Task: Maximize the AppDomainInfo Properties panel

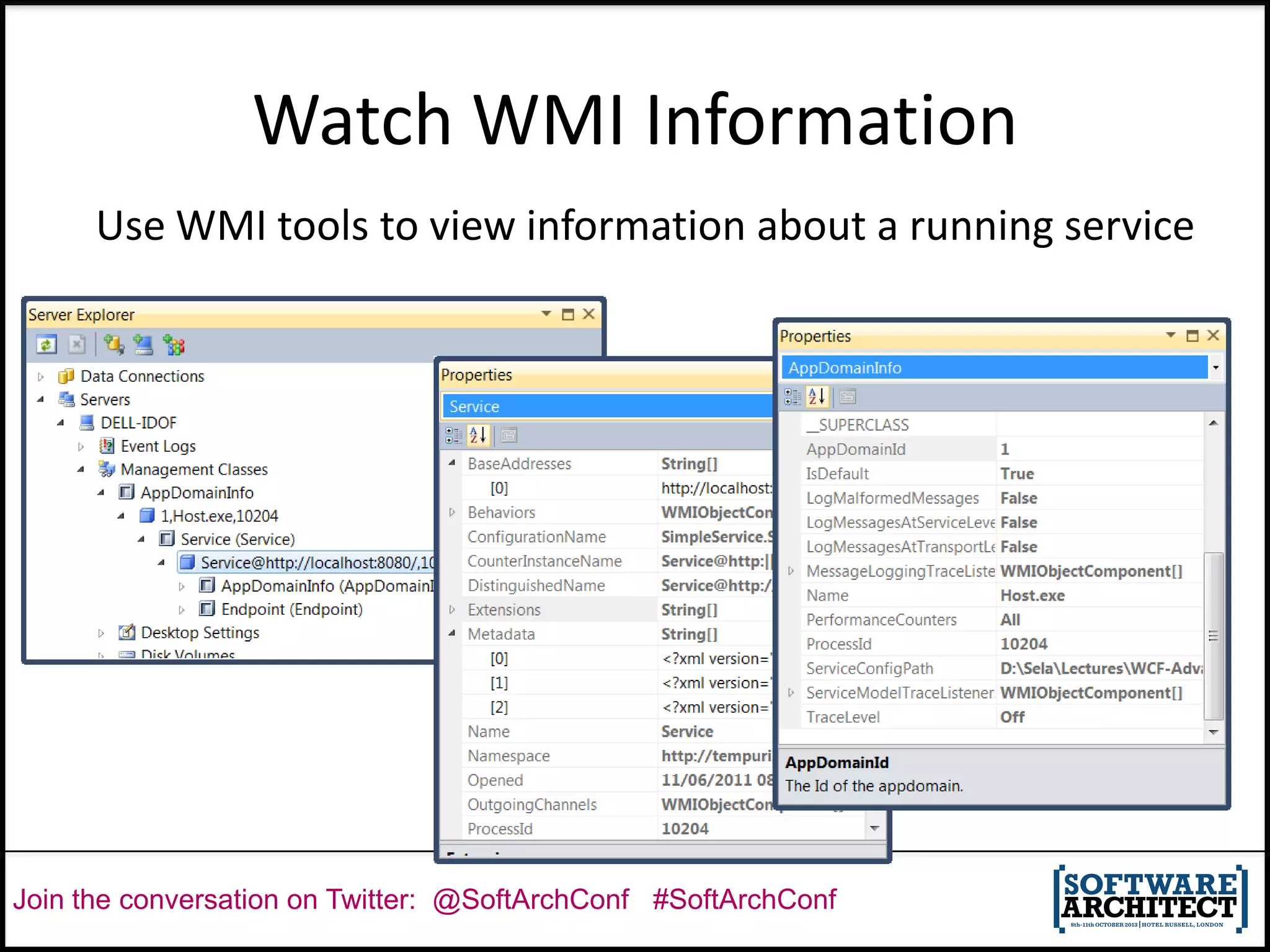Action: [1192, 335]
